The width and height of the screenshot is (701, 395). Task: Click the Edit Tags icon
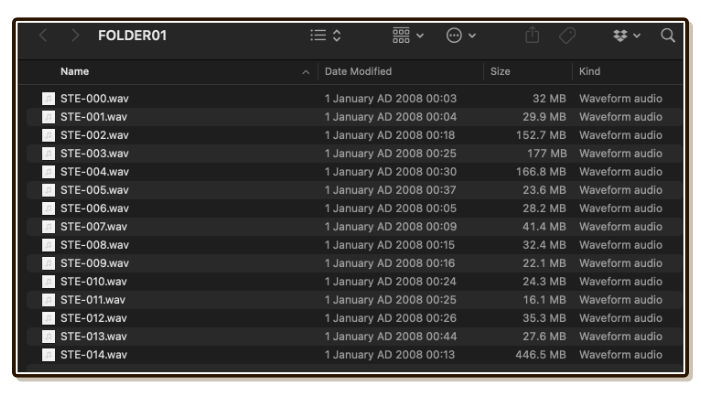[567, 35]
